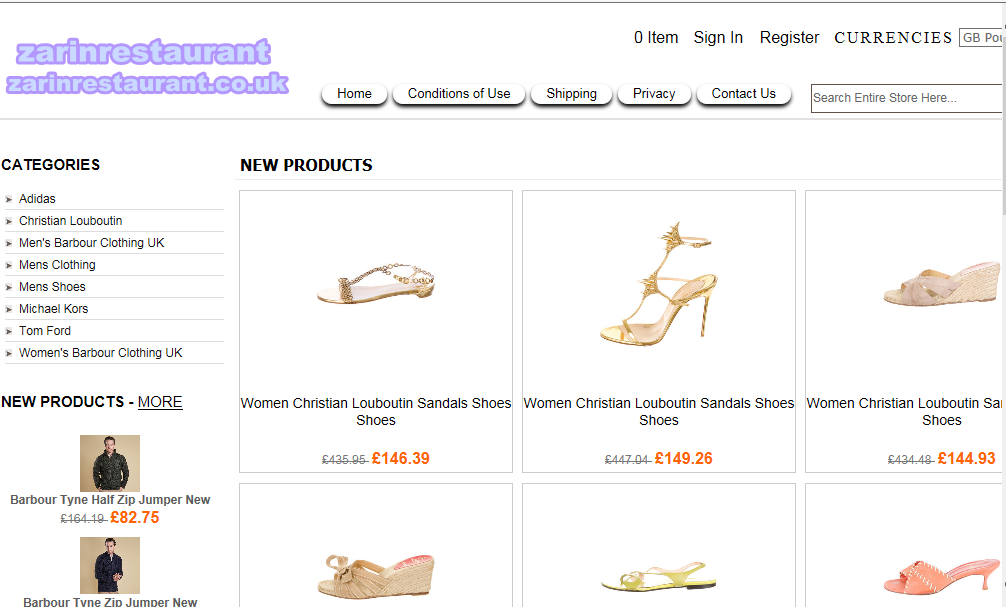Open the yellow flat sandal image
This screenshot has height=607, width=1006.
[659, 576]
